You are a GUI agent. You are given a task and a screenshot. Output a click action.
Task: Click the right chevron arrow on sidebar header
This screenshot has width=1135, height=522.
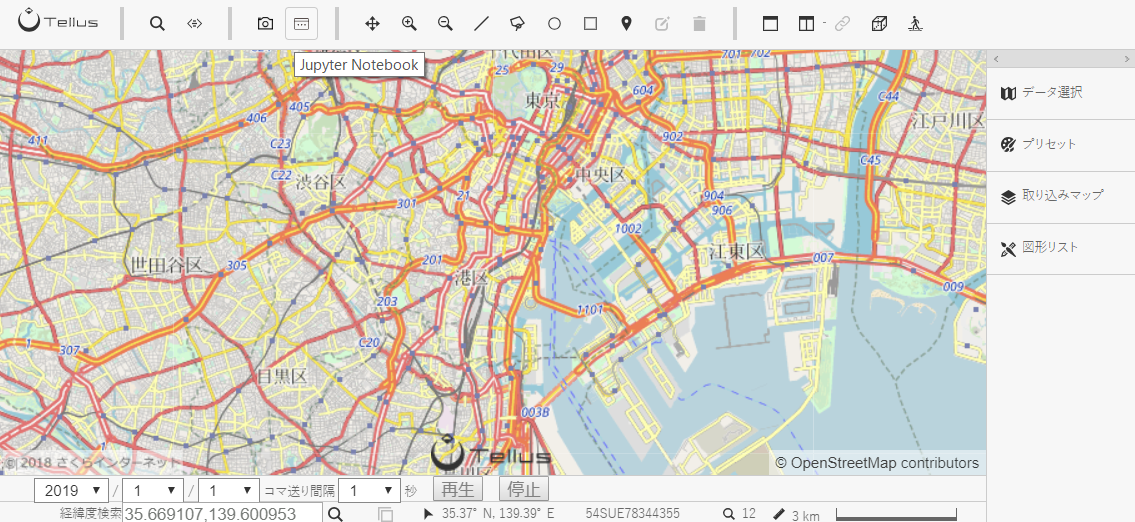coord(1126,59)
